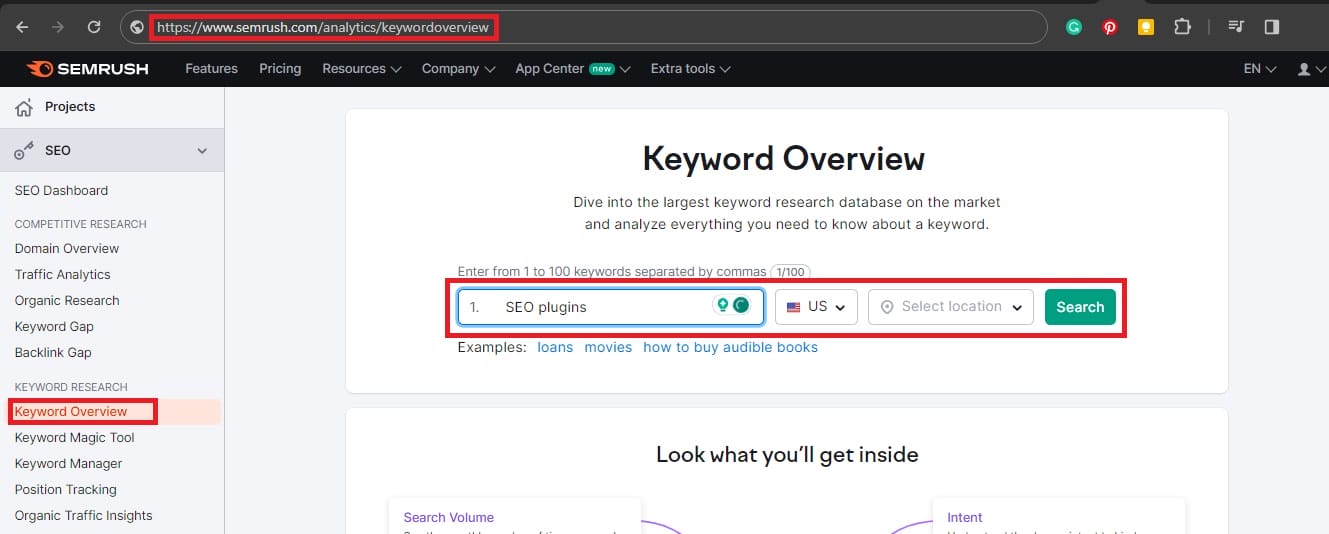The height and width of the screenshot is (534, 1329).
Task: Click the location pin icon
Action: tap(886, 307)
